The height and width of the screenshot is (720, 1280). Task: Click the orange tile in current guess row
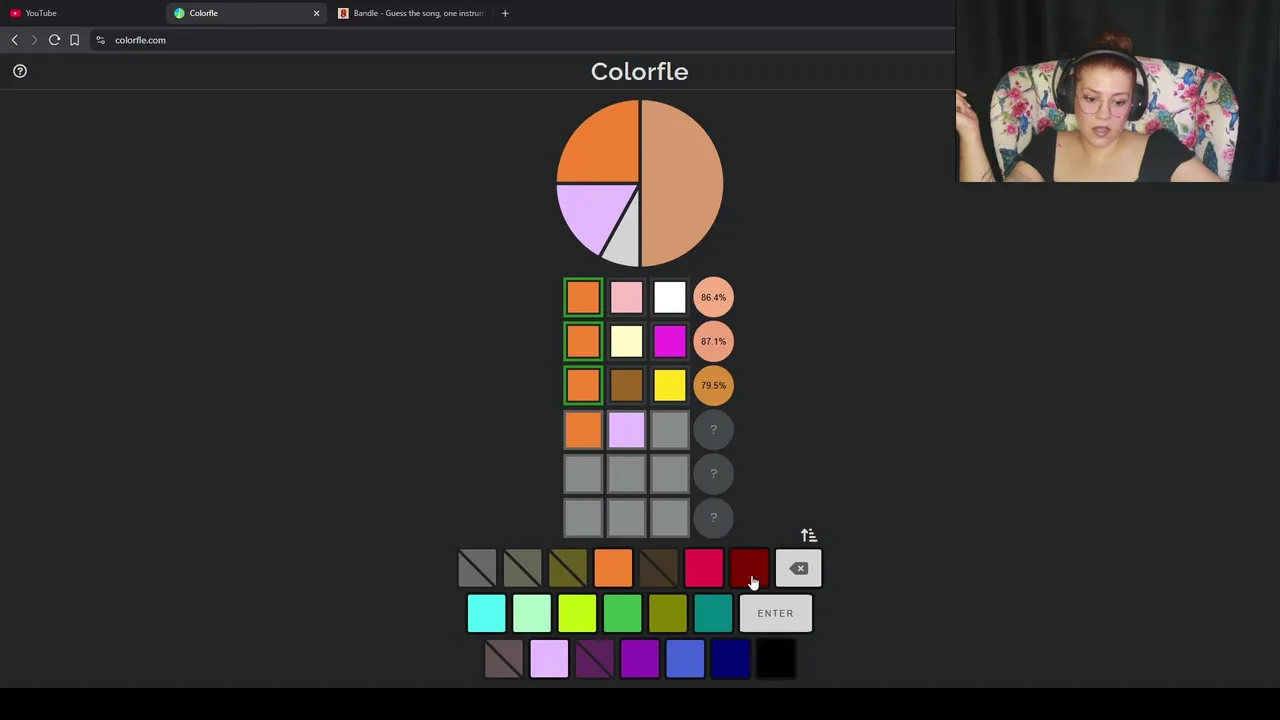(x=583, y=429)
